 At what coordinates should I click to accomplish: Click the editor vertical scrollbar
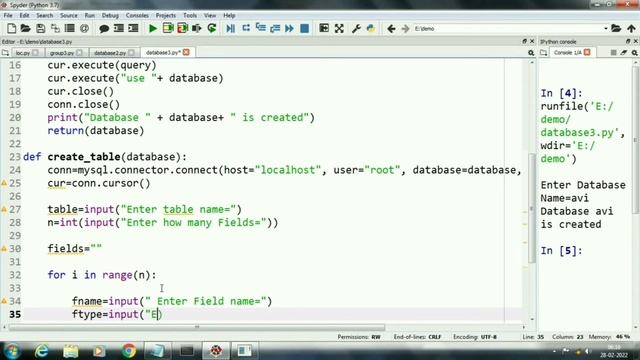click(x=531, y=208)
